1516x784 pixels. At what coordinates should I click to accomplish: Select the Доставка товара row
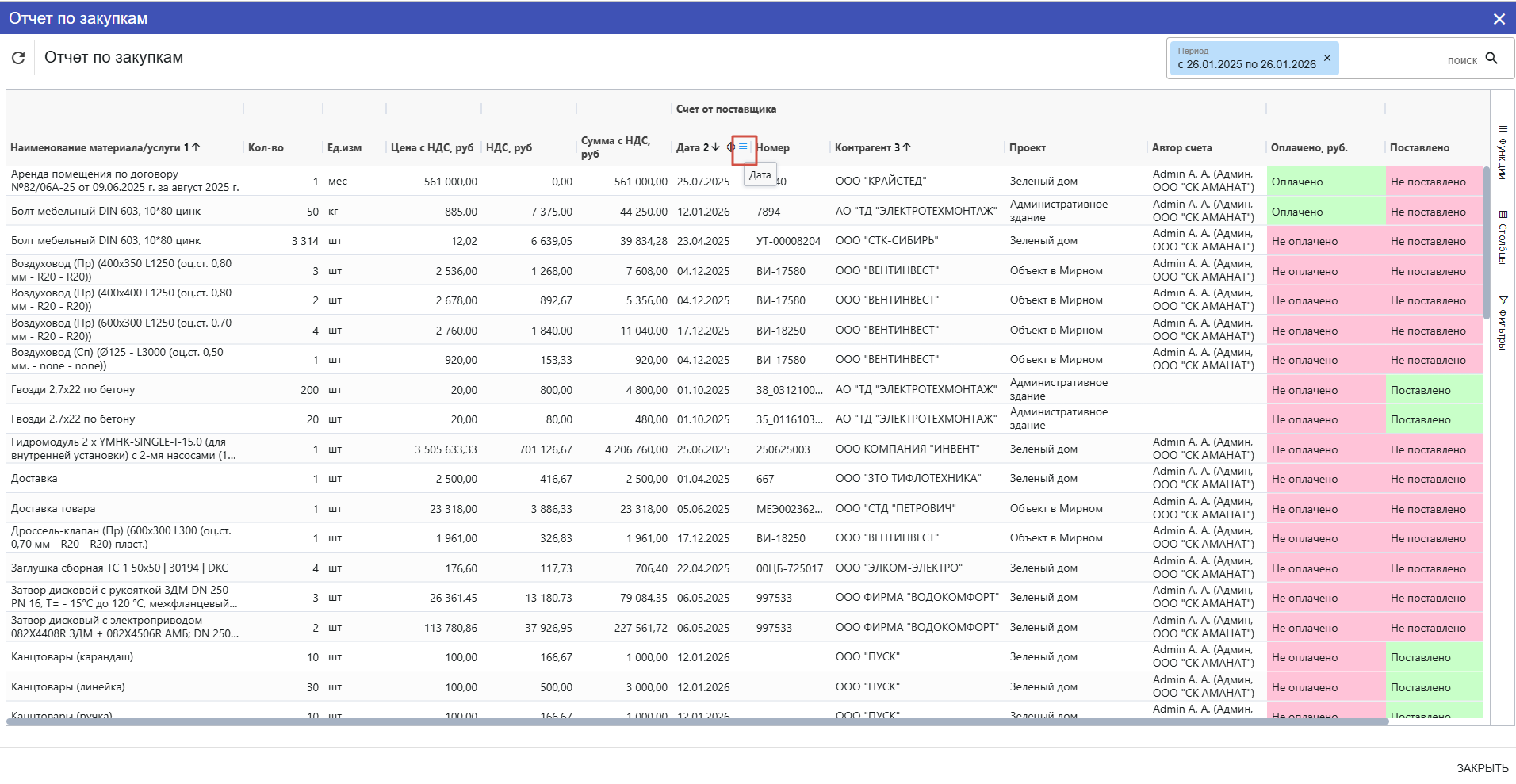point(53,509)
